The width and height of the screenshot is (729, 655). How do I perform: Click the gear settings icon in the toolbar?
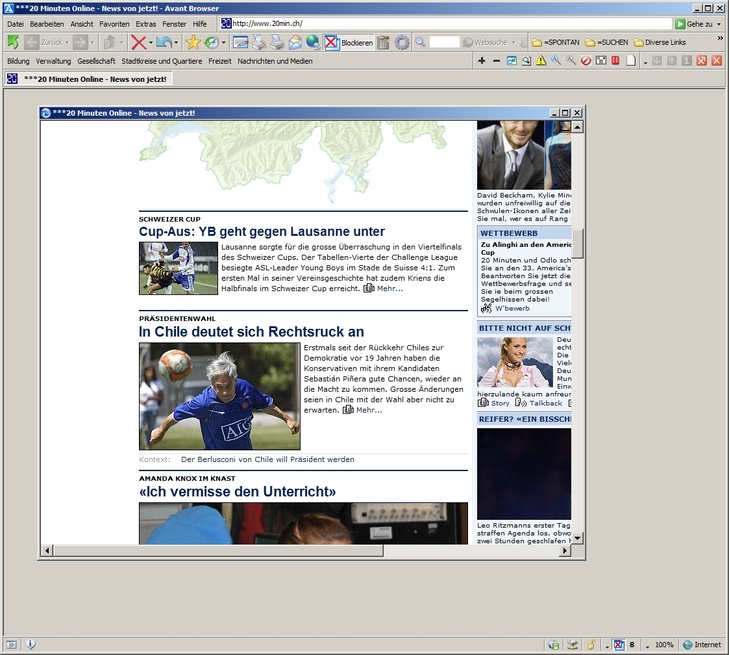coord(402,42)
